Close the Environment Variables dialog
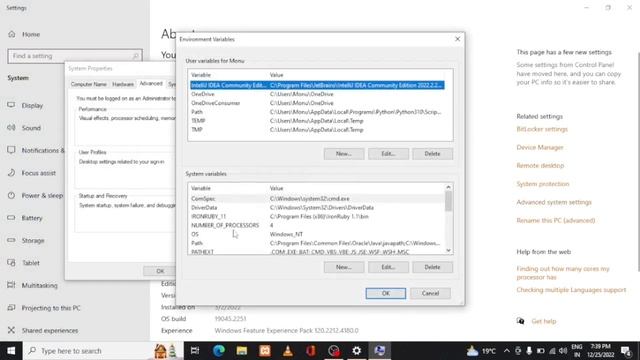This screenshot has height=360, width=640. (457, 39)
